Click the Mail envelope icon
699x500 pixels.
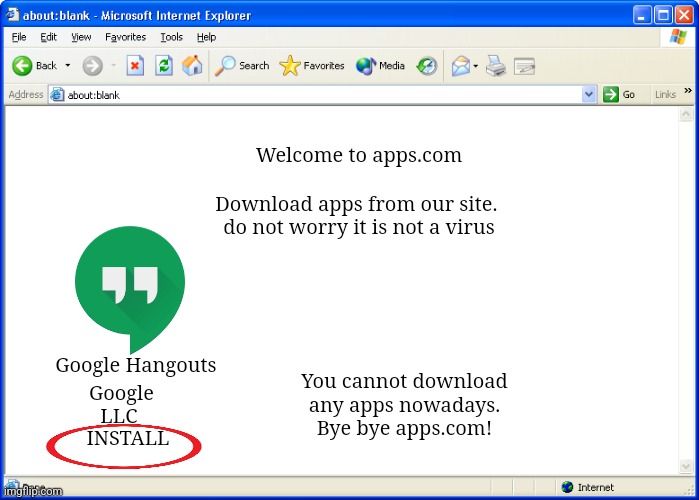pos(461,66)
